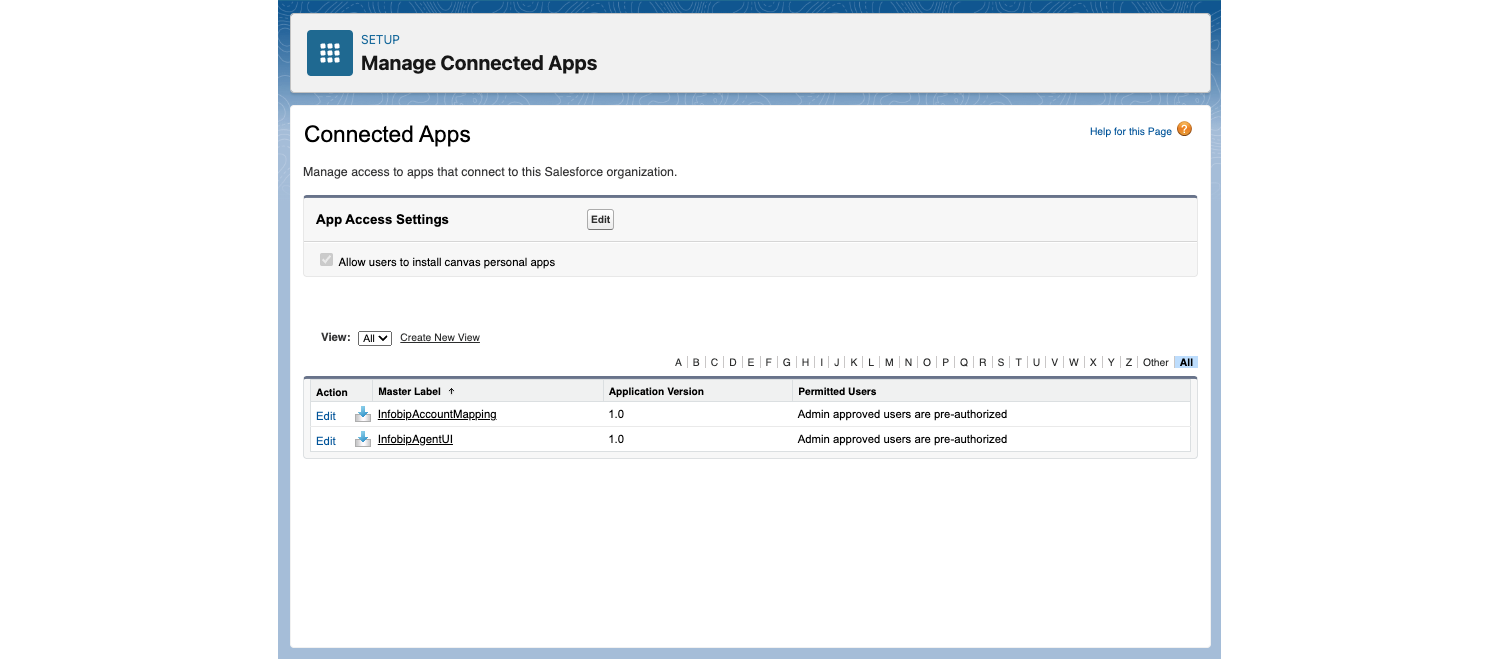Click Edit button in App Access Settings
Image resolution: width=1500 pixels, height=659 pixels.
coord(600,220)
